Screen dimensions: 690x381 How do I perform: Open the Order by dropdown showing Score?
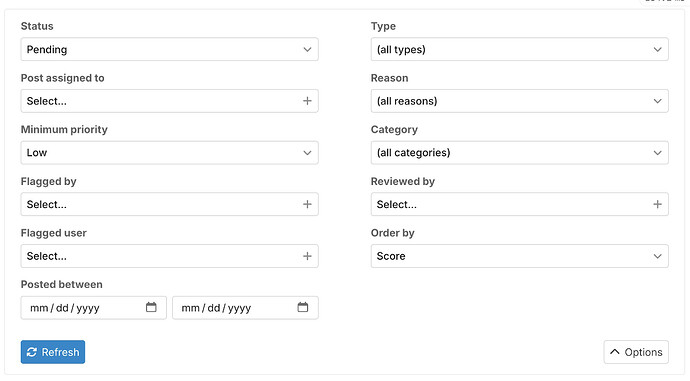click(520, 256)
